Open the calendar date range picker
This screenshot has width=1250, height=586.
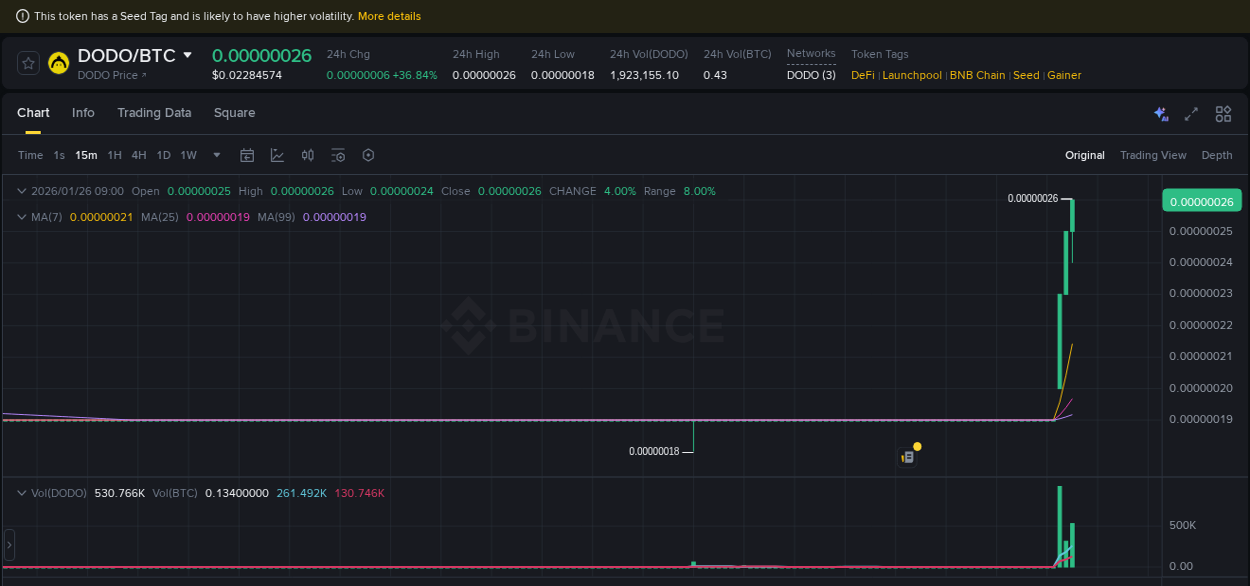[247, 155]
